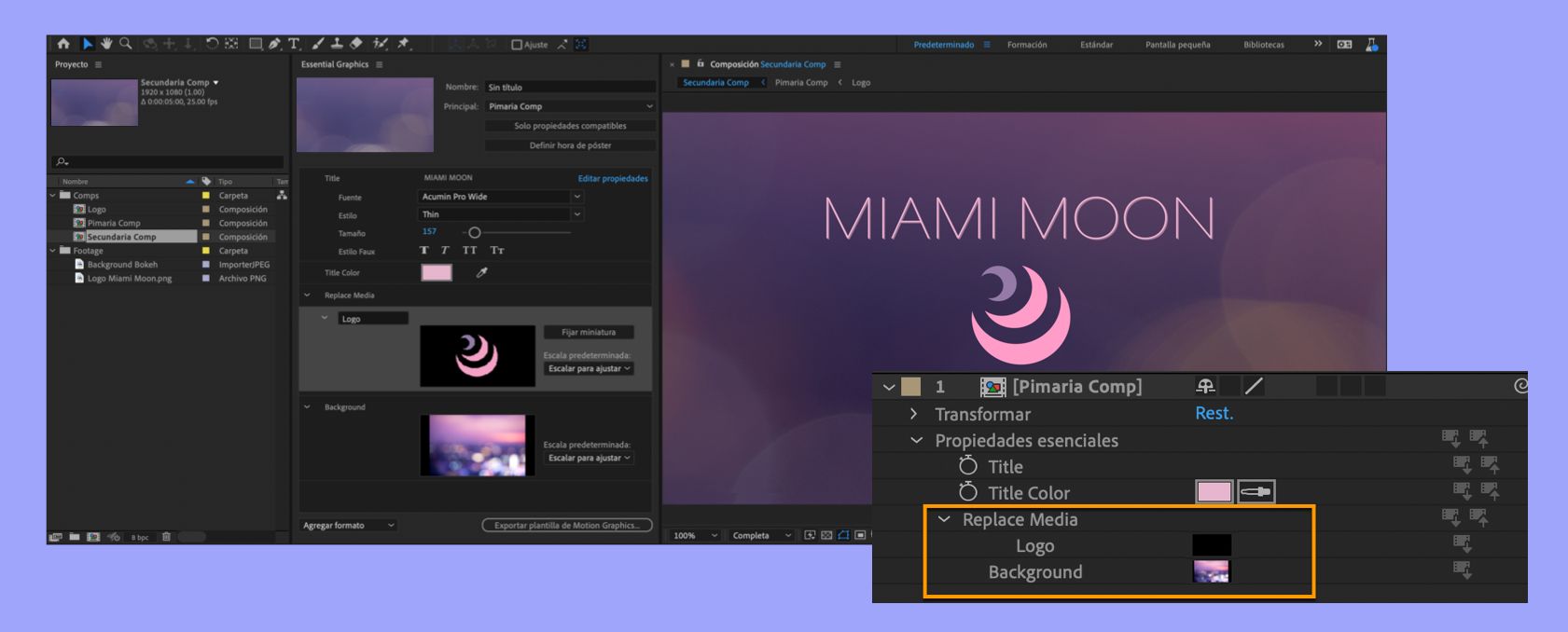This screenshot has height=632, width=1568.
Task: Click the Editar propiedades link
Action: tap(613, 178)
